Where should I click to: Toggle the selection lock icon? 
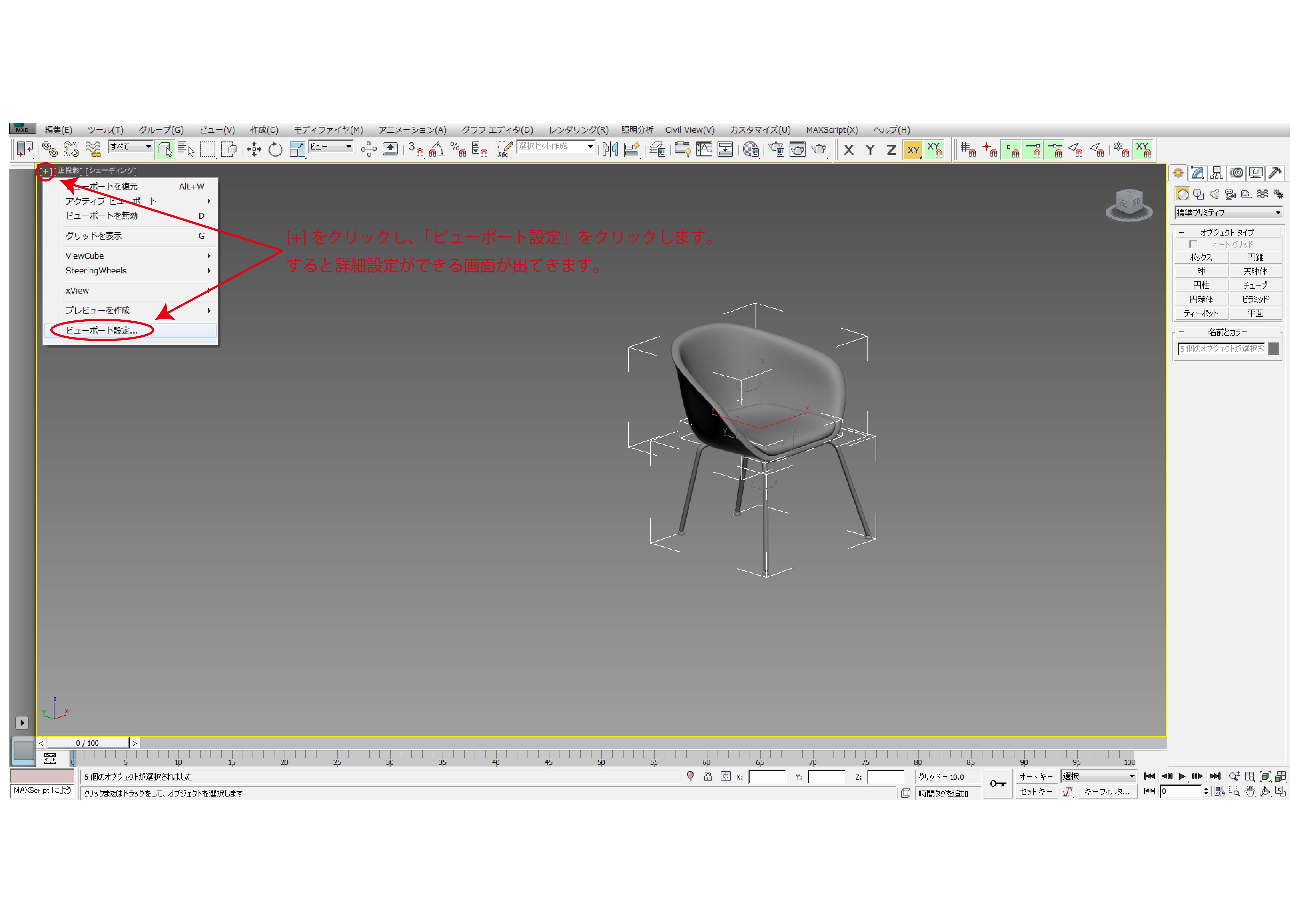708,777
